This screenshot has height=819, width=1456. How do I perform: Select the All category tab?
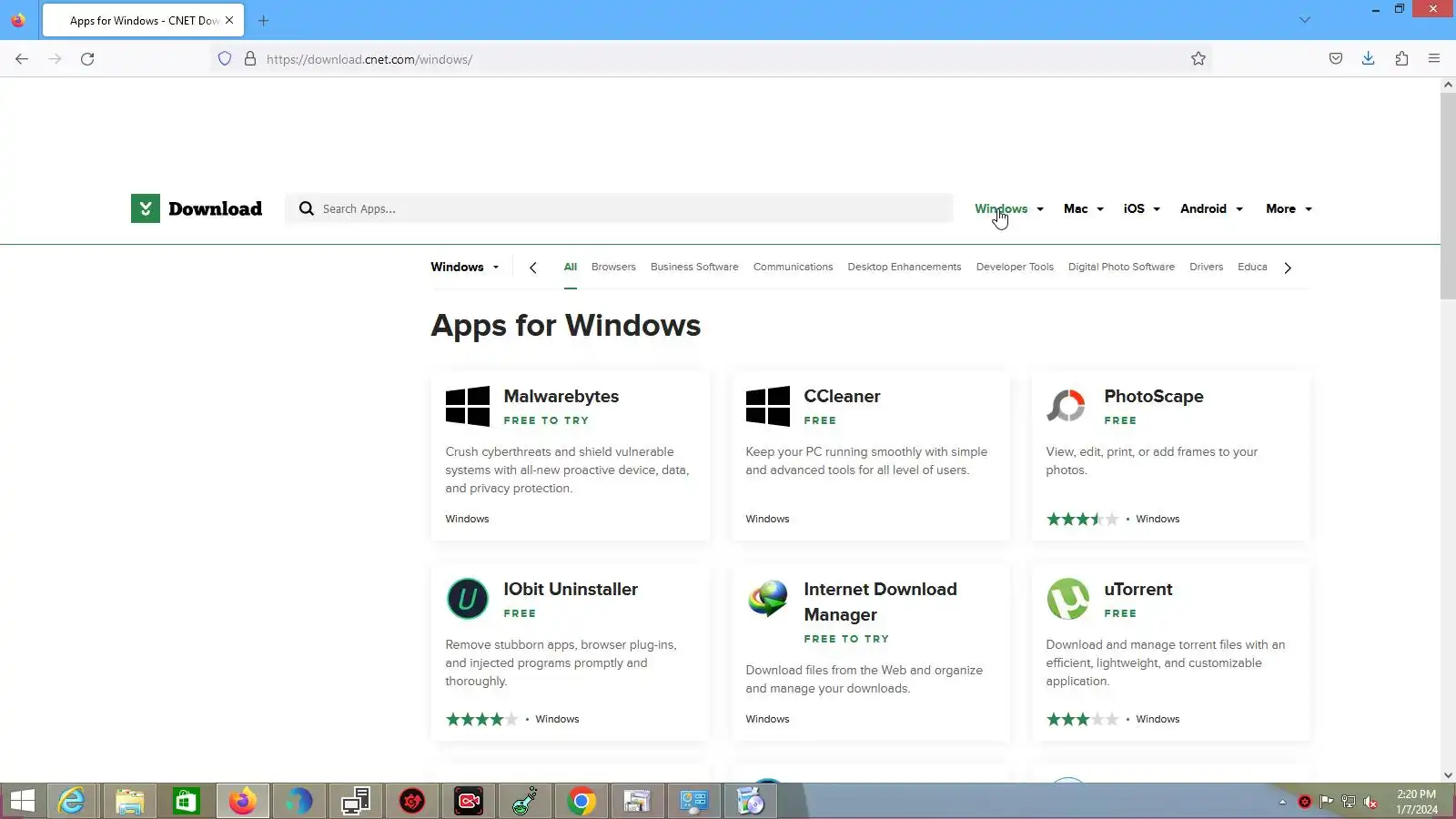[x=571, y=267]
